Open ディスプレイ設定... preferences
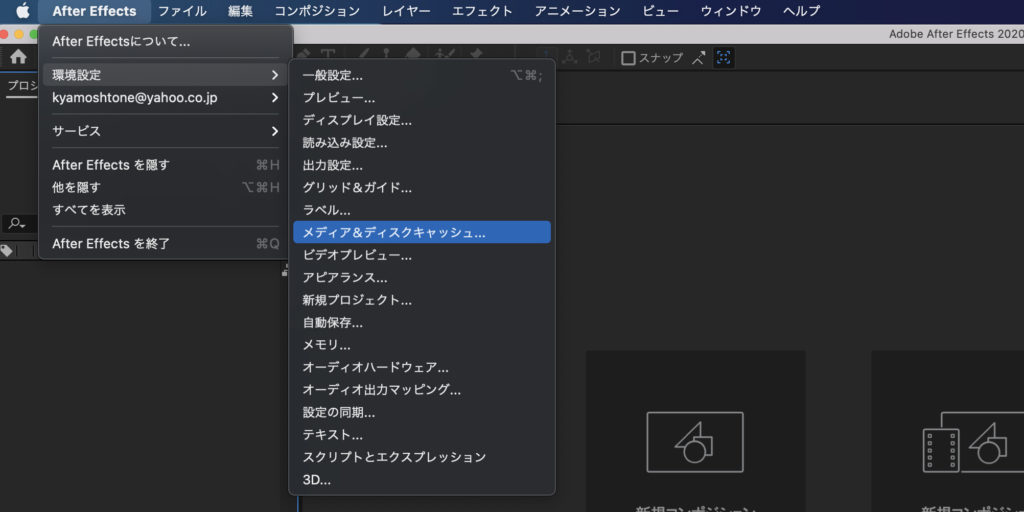 tap(422, 120)
